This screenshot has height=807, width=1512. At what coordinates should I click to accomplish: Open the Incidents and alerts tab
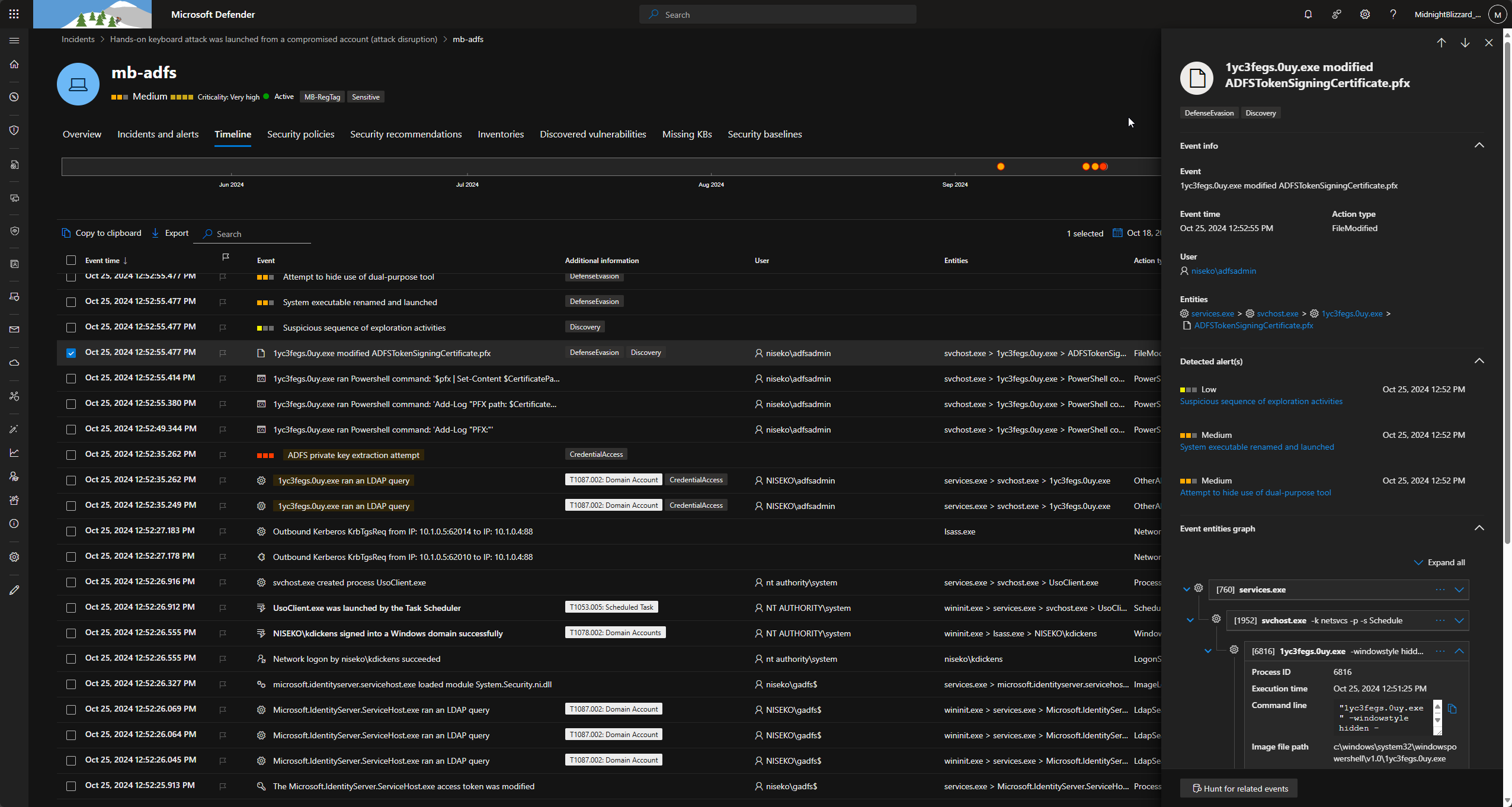[x=158, y=134]
